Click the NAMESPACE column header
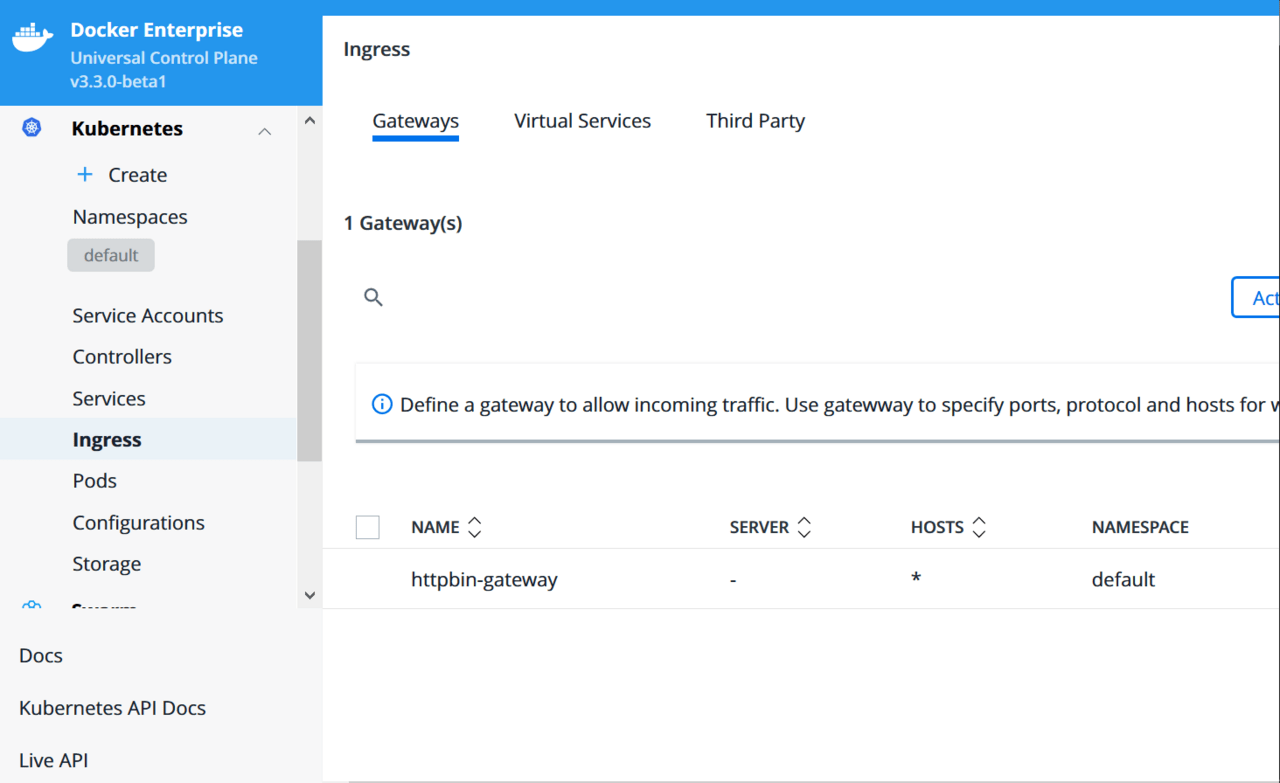 1140,527
